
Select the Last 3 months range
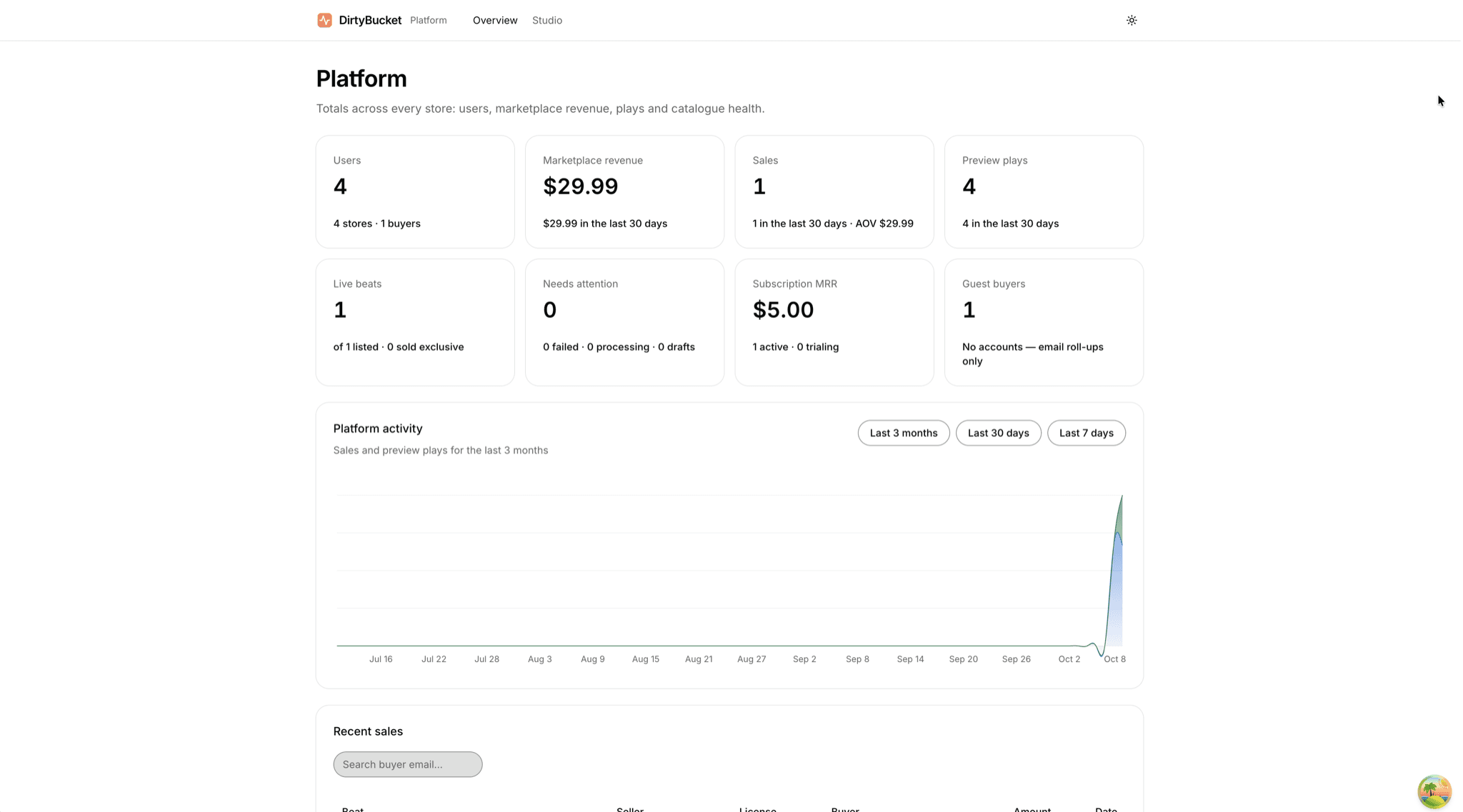pos(904,433)
